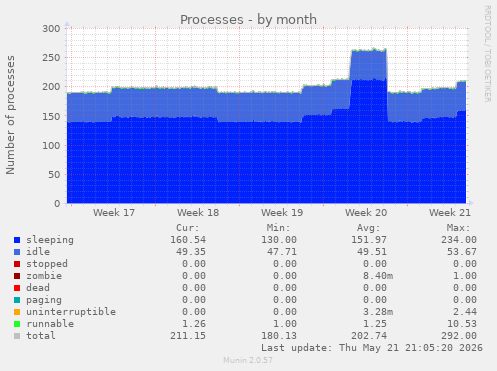The width and height of the screenshot is (497, 371).
Task: Click idle minimum value 47.71
Action: (282, 252)
